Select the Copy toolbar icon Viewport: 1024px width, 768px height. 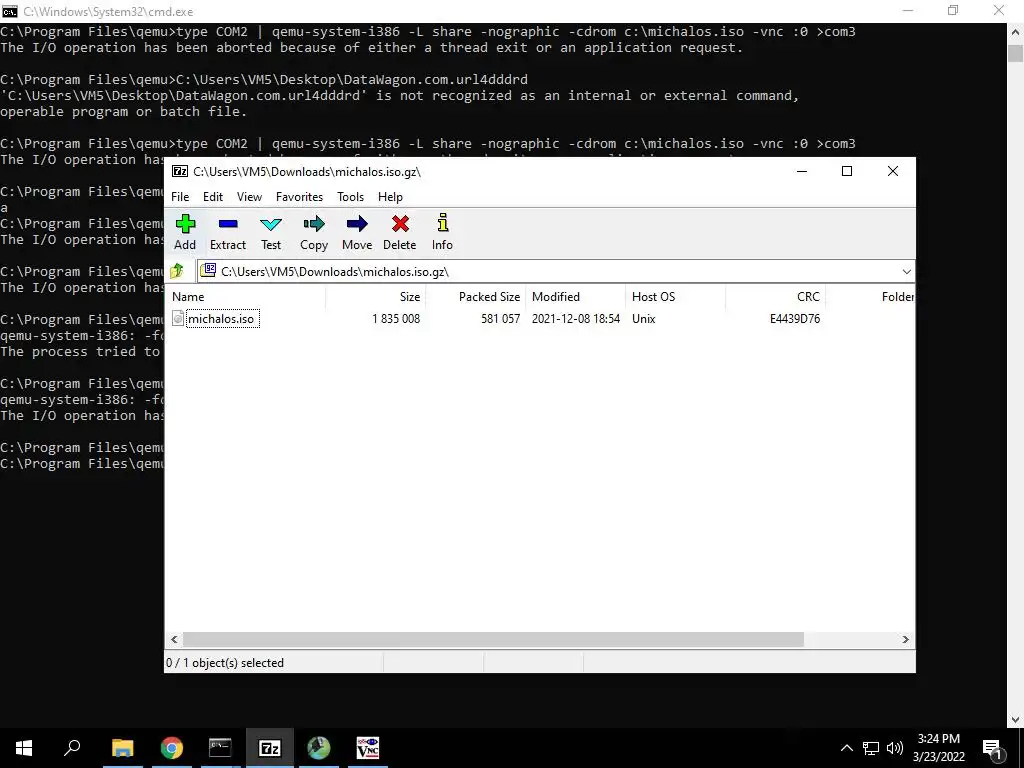(x=314, y=232)
